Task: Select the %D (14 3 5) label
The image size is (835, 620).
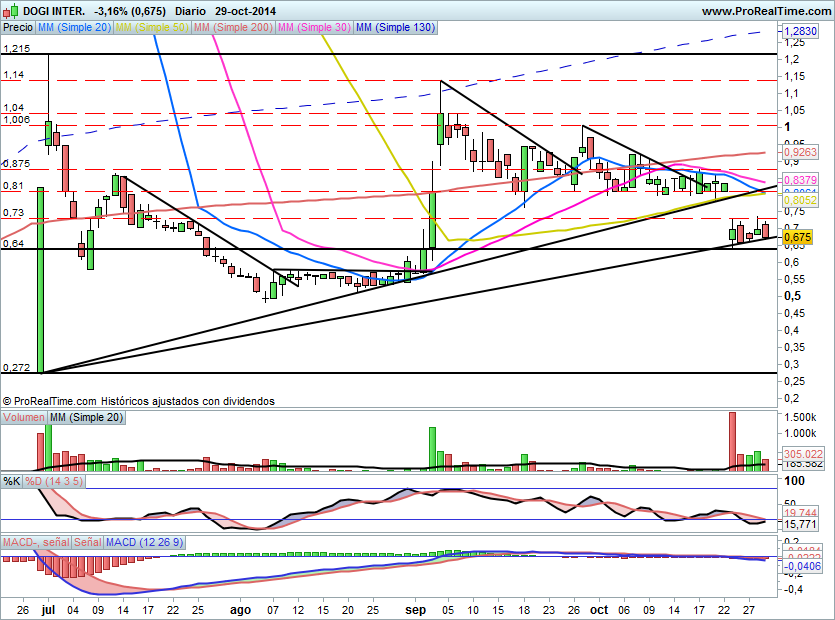Action: 54,482
